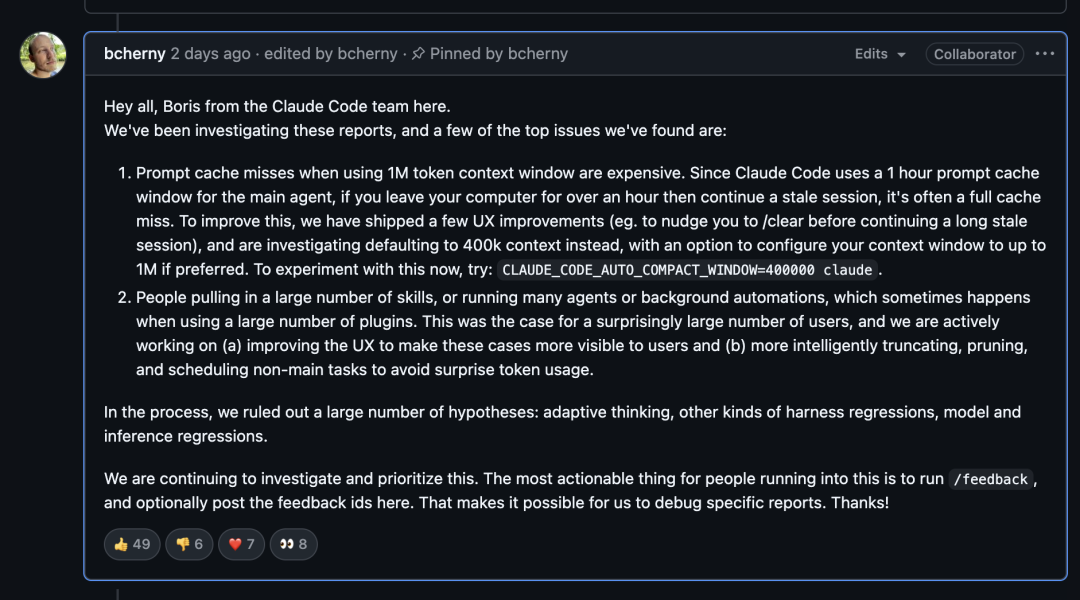Click the "Hey all, Boris" greeting line

coord(277,106)
